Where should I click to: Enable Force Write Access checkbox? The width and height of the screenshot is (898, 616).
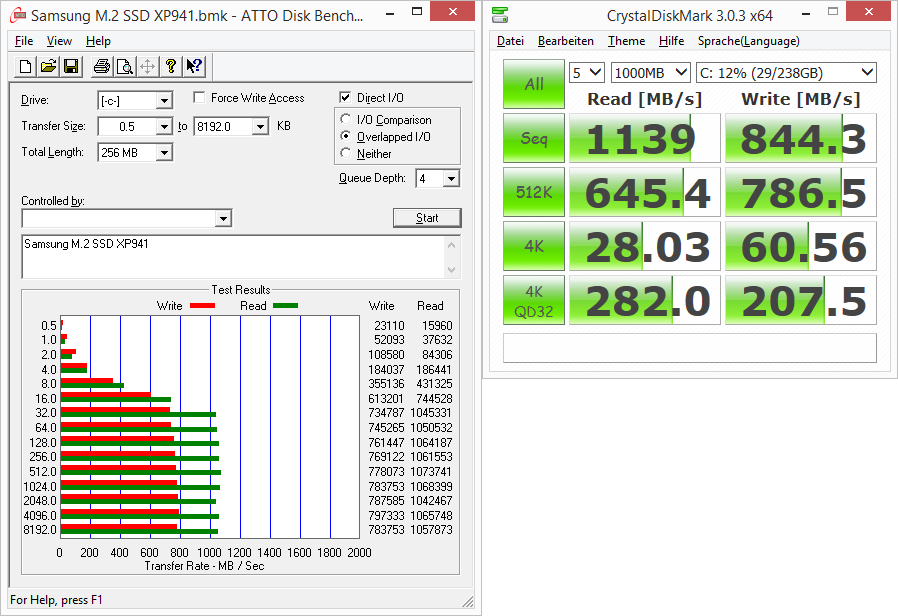point(199,97)
